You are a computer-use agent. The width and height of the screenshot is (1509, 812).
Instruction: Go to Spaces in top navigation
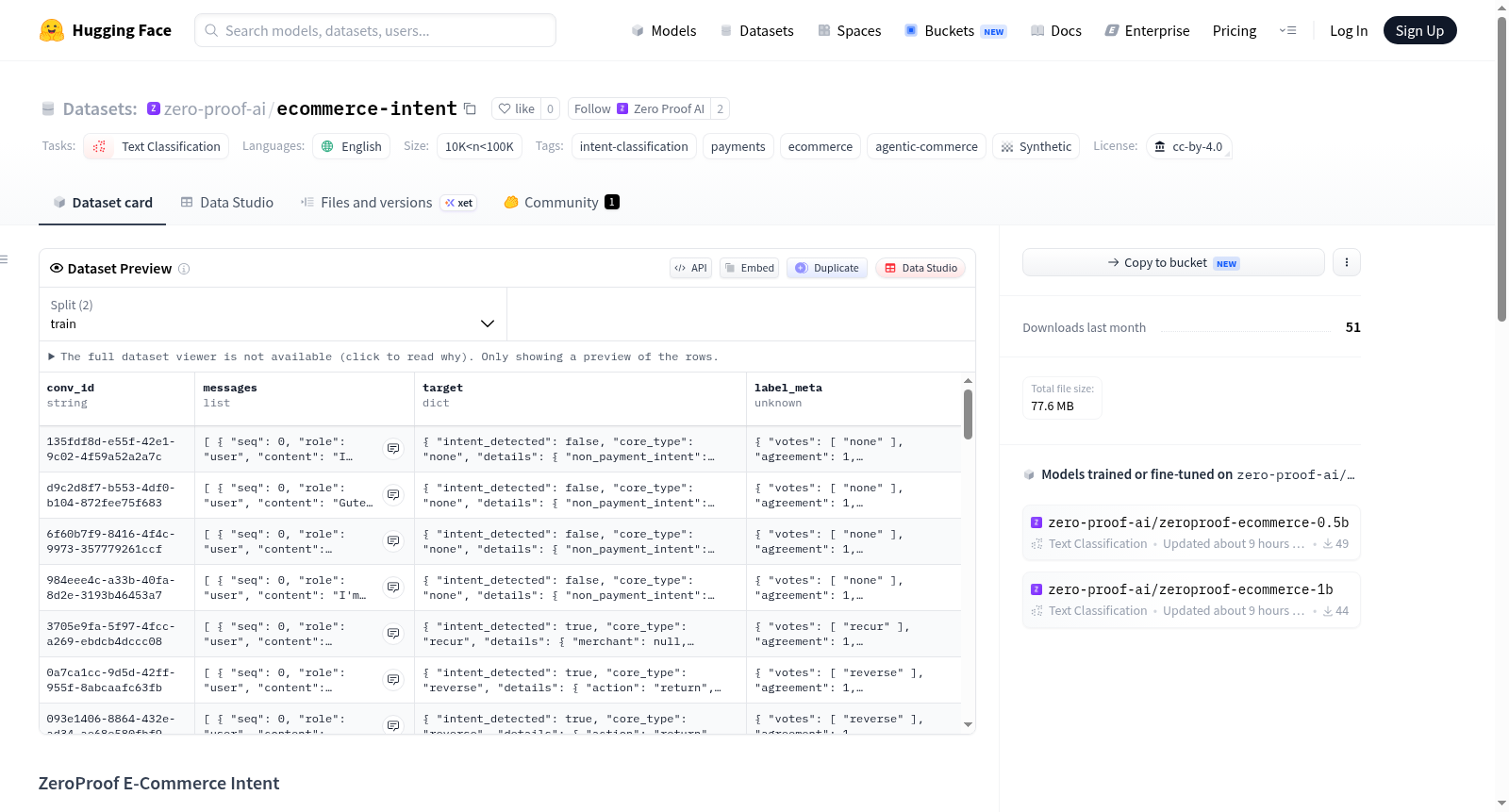pyautogui.click(x=850, y=31)
